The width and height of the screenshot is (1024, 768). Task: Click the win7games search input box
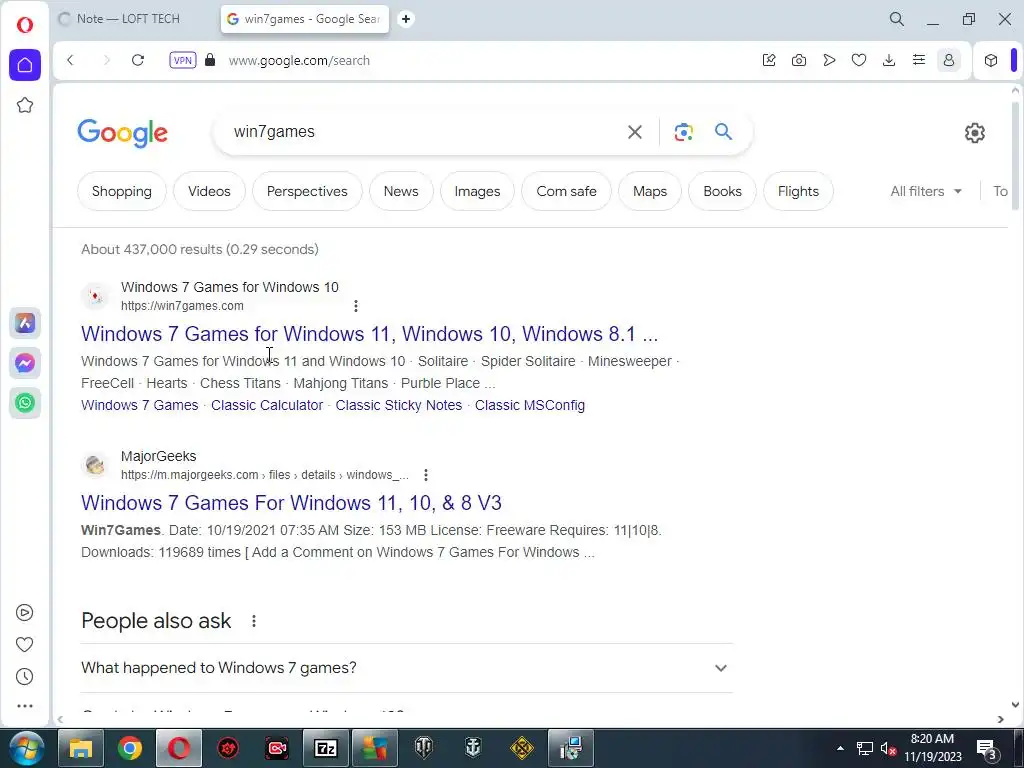418,132
